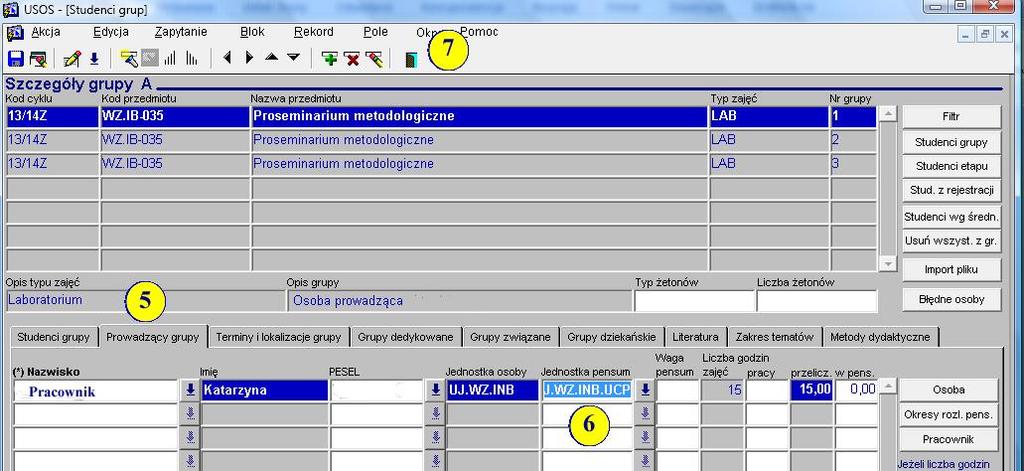Open the Akcja menu

point(46,31)
